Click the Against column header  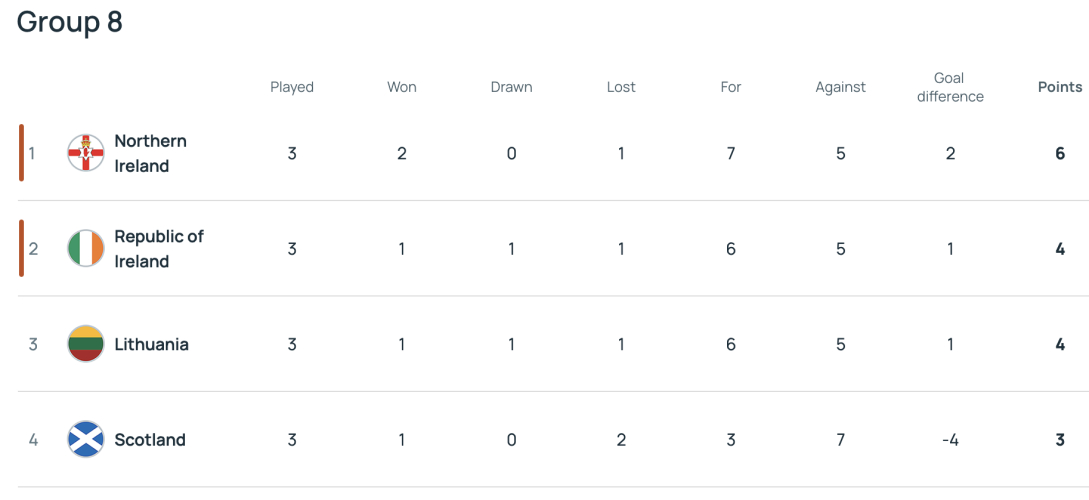[x=840, y=87]
